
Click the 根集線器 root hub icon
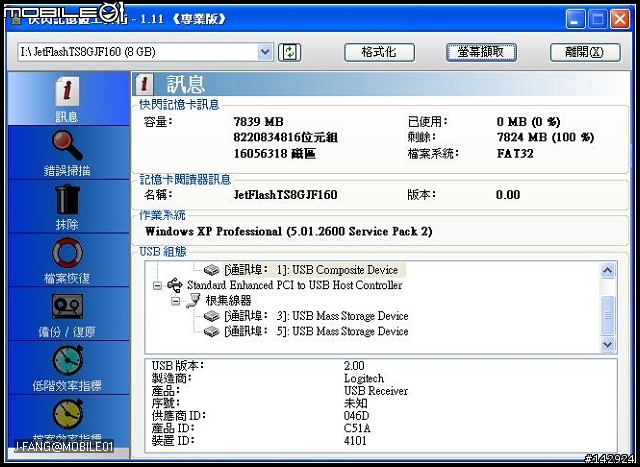193,301
